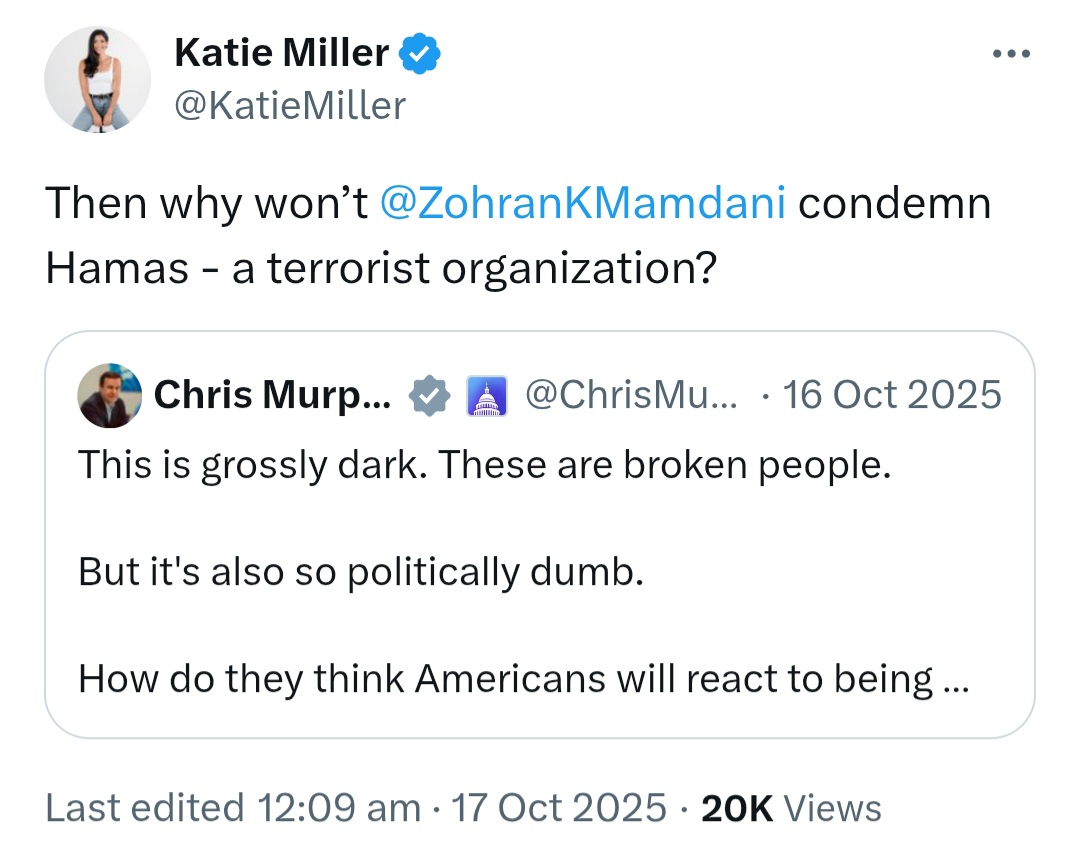
Task: Click Chris Murphy's avatar in quoted post
Action: coord(110,395)
